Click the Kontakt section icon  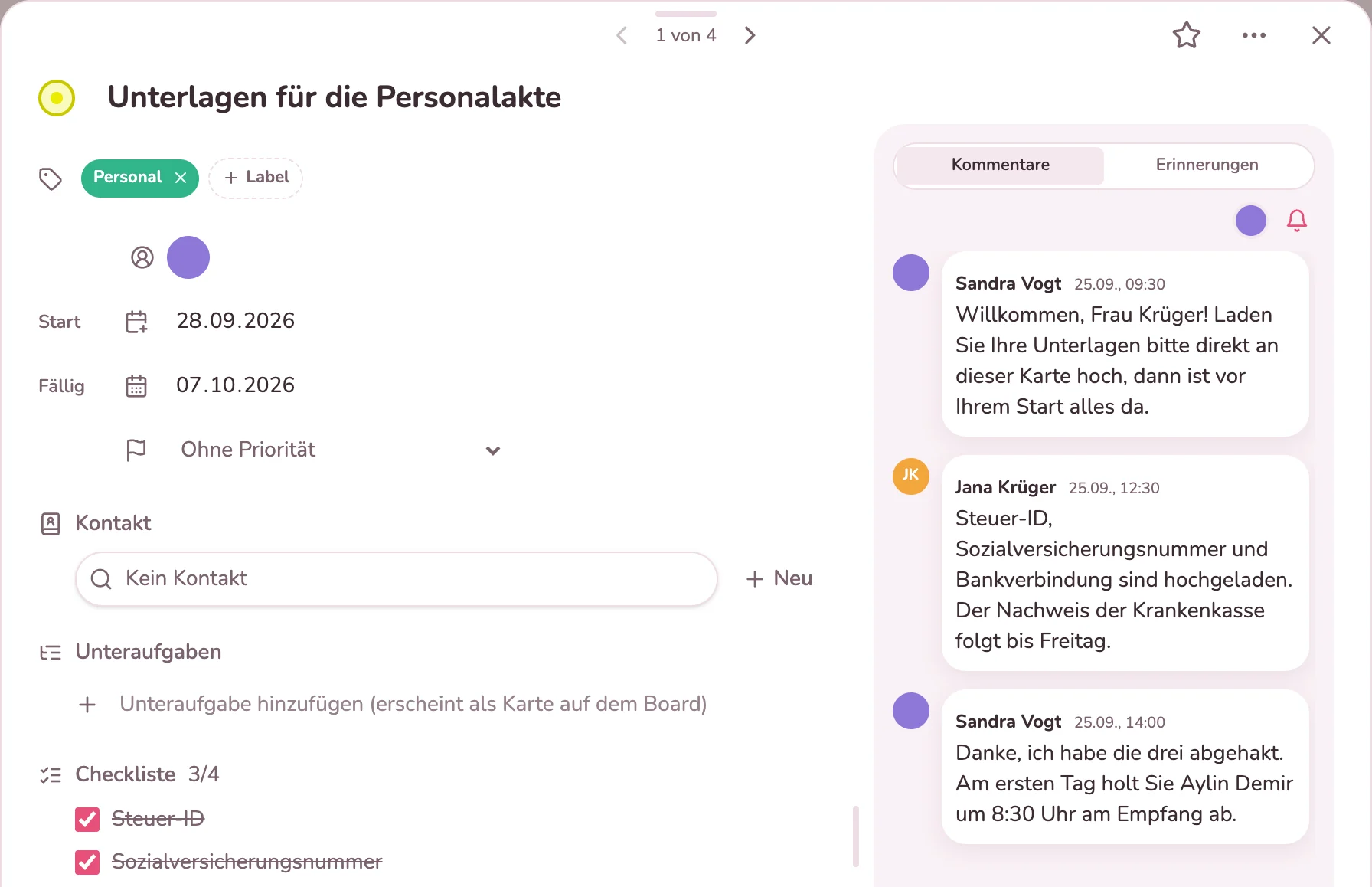51,524
